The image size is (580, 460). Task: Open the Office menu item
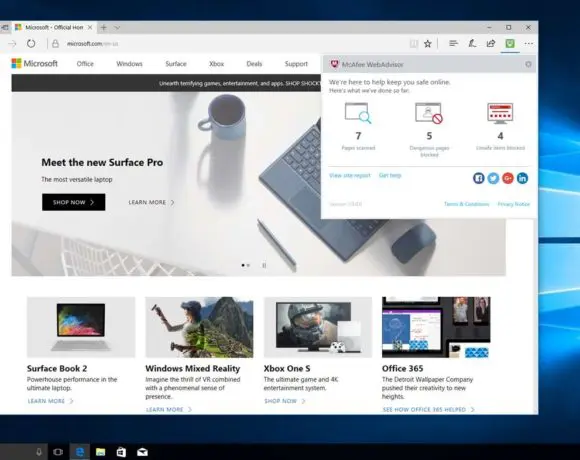coord(85,64)
